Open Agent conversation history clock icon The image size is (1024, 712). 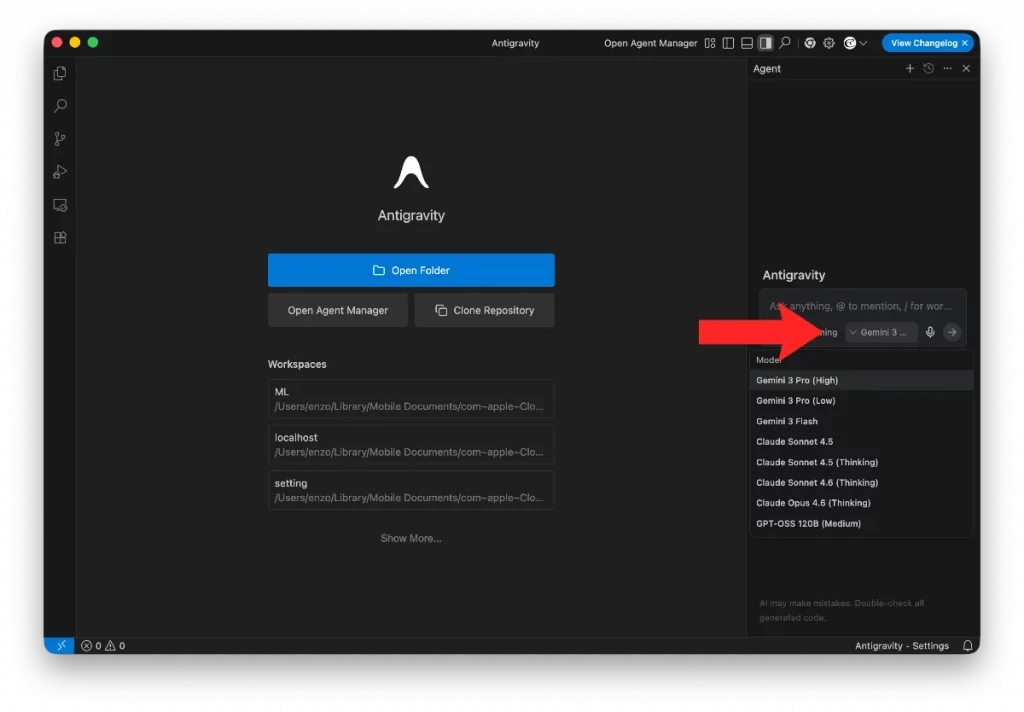[928, 69]
